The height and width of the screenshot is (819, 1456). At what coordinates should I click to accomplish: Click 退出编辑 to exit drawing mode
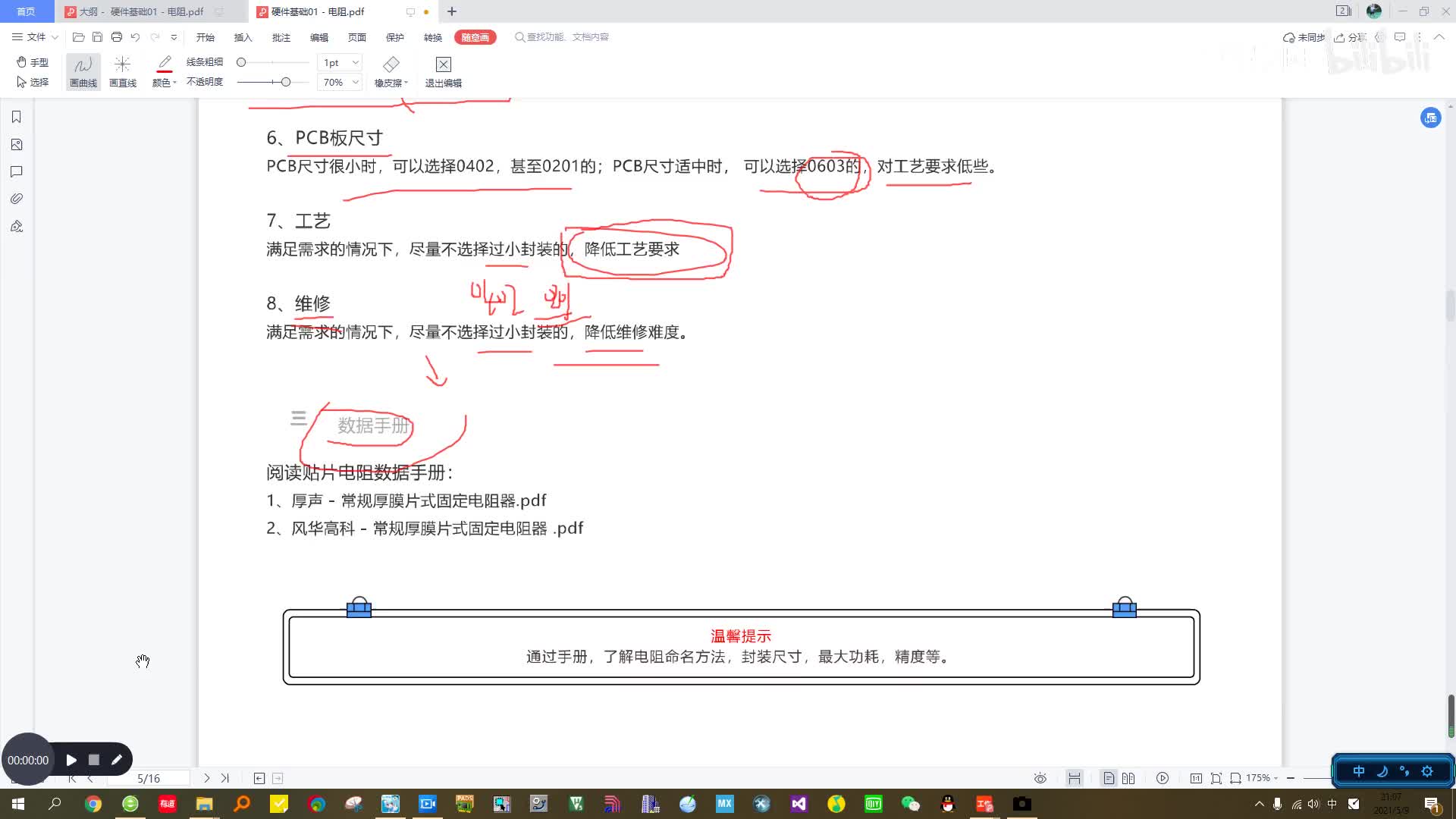pos(444,72)
